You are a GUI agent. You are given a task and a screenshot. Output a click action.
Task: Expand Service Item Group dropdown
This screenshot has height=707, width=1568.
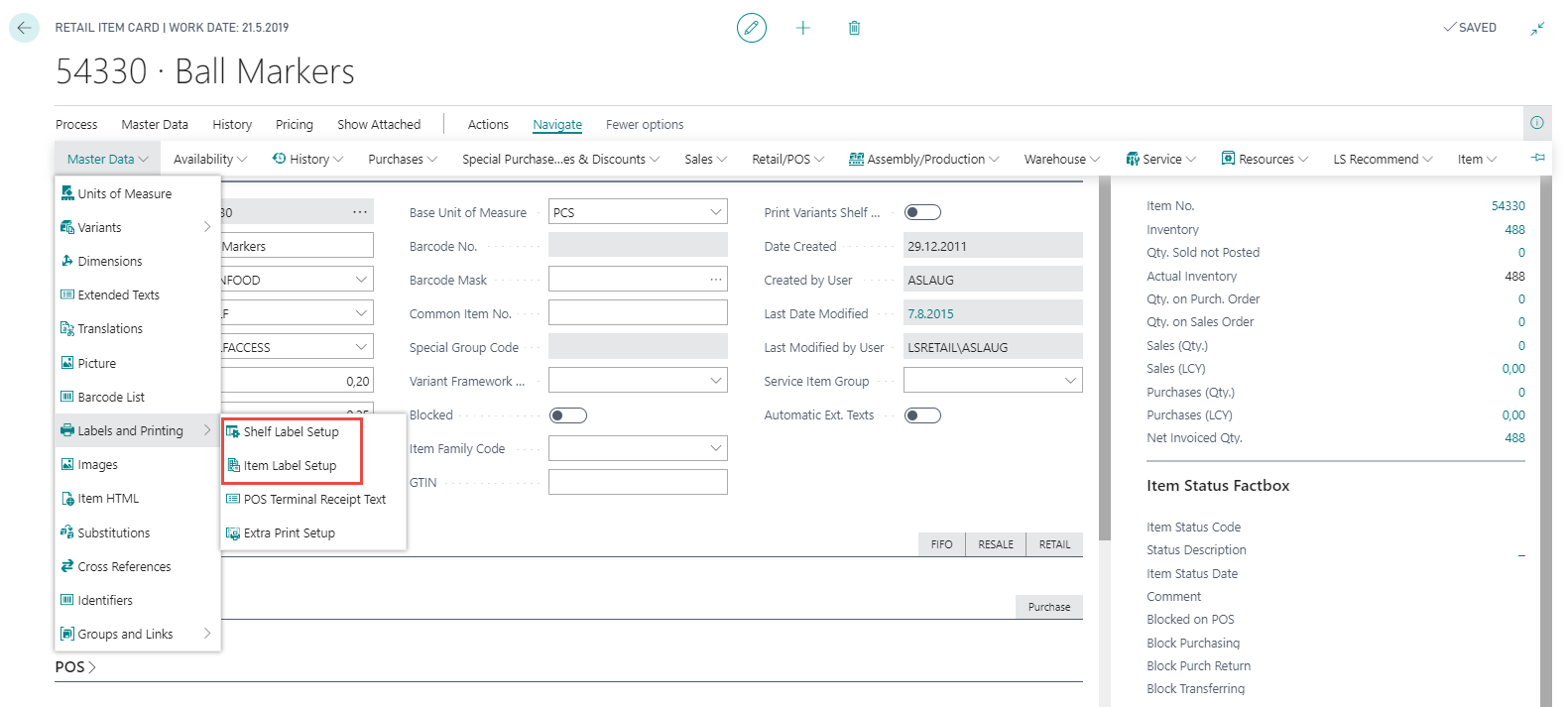(x=1070, y=381)
